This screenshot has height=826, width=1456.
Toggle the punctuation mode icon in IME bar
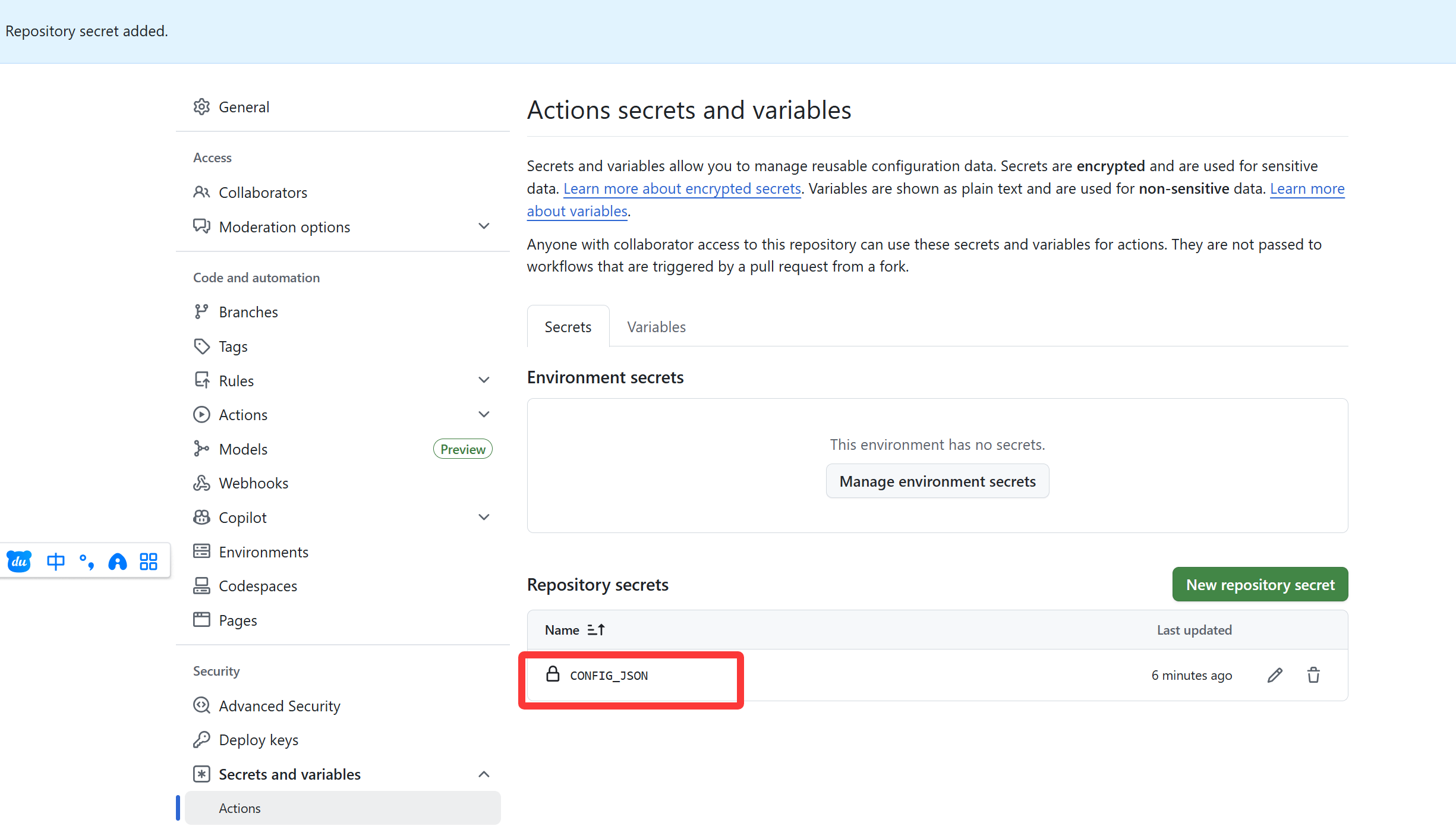pos(87,561)
